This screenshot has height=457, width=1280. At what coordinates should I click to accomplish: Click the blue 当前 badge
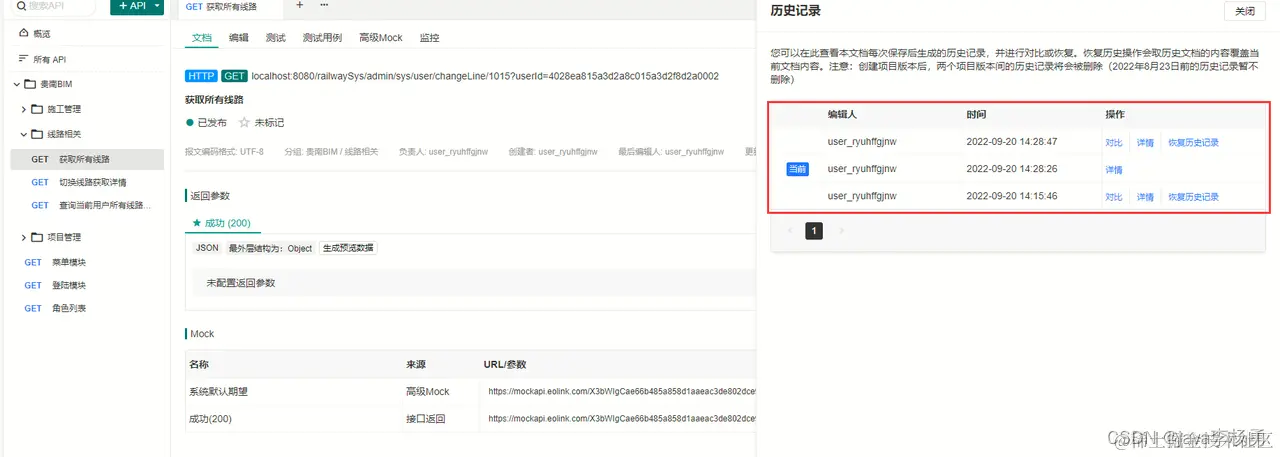click(x=797, y=169)
